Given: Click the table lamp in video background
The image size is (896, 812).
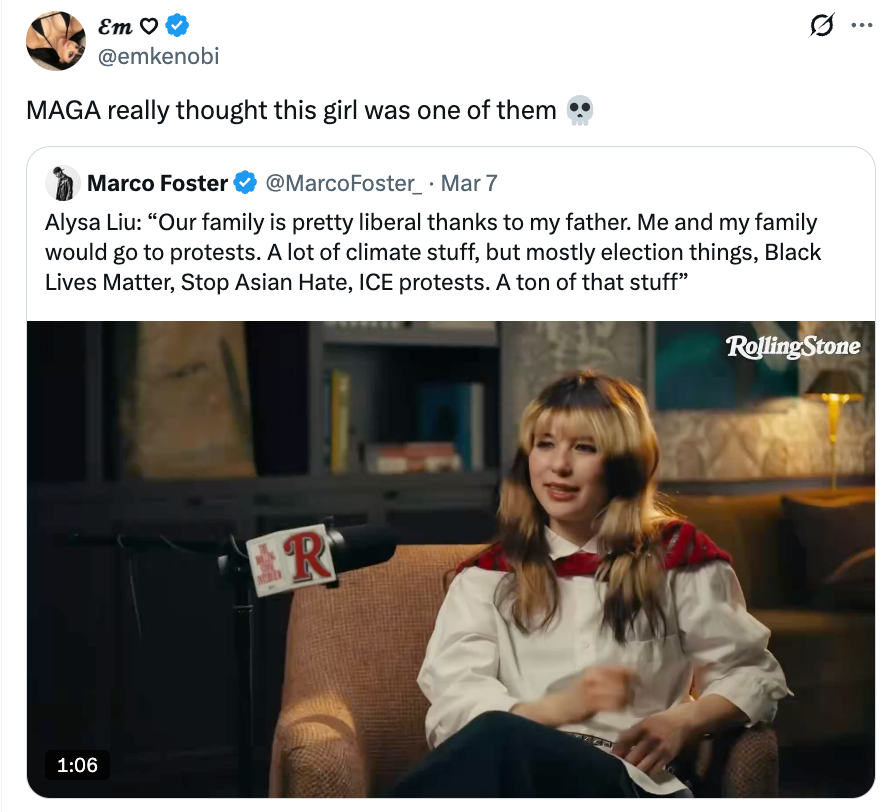Looking at the screenshot, I should (832, 398).
